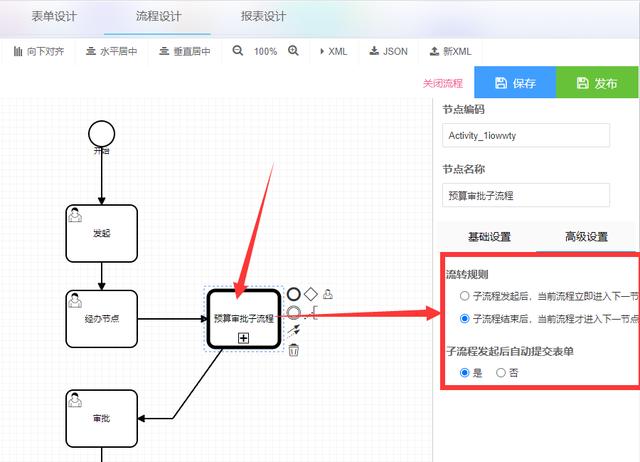Image resolution: width=640 pixels, height=462 pixels.
Task: Append an intermediate event circle
Action: point(294,313)
